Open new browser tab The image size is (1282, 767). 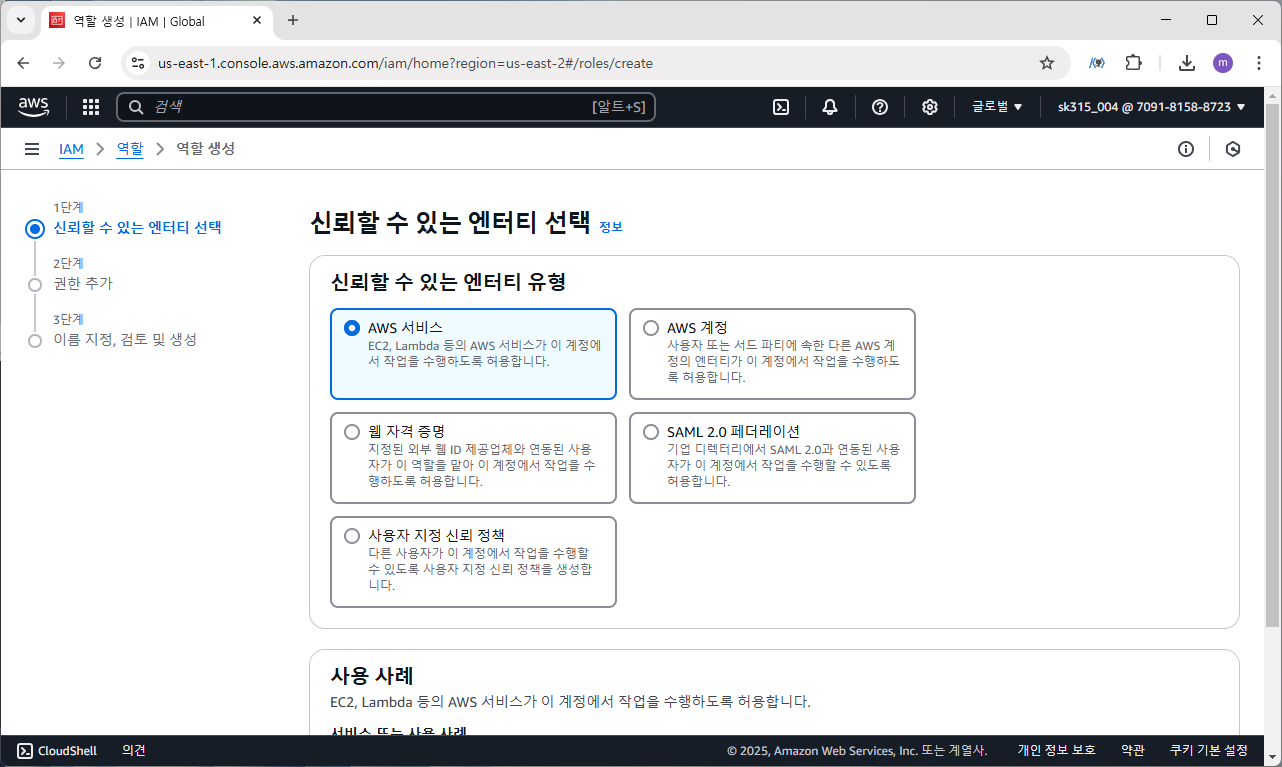293,20
